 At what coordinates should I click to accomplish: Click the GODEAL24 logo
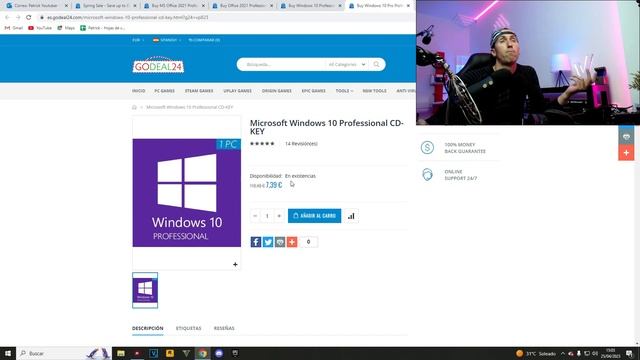tap(158, 65)
